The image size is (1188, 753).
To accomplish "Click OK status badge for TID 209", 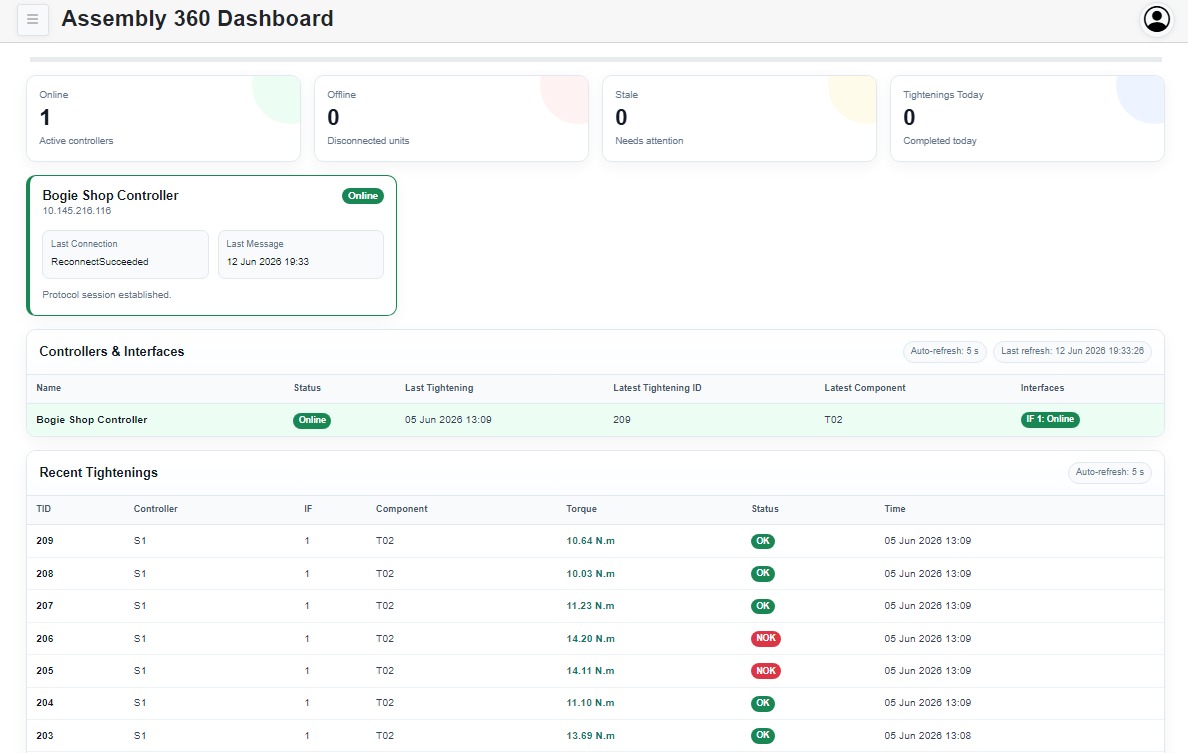I will tap(763, 541).
